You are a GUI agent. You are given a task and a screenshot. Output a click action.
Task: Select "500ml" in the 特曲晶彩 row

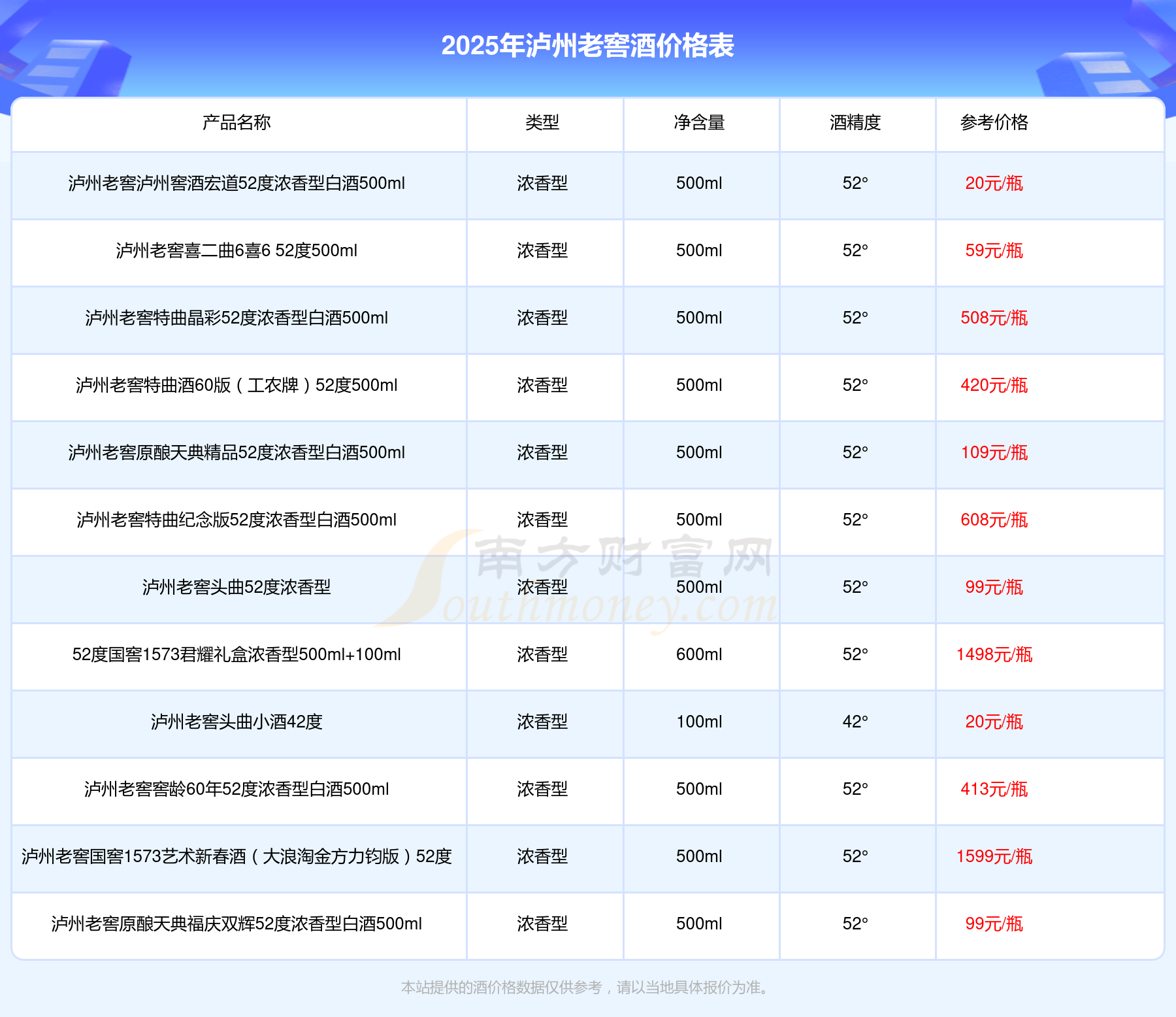(699, 318)
